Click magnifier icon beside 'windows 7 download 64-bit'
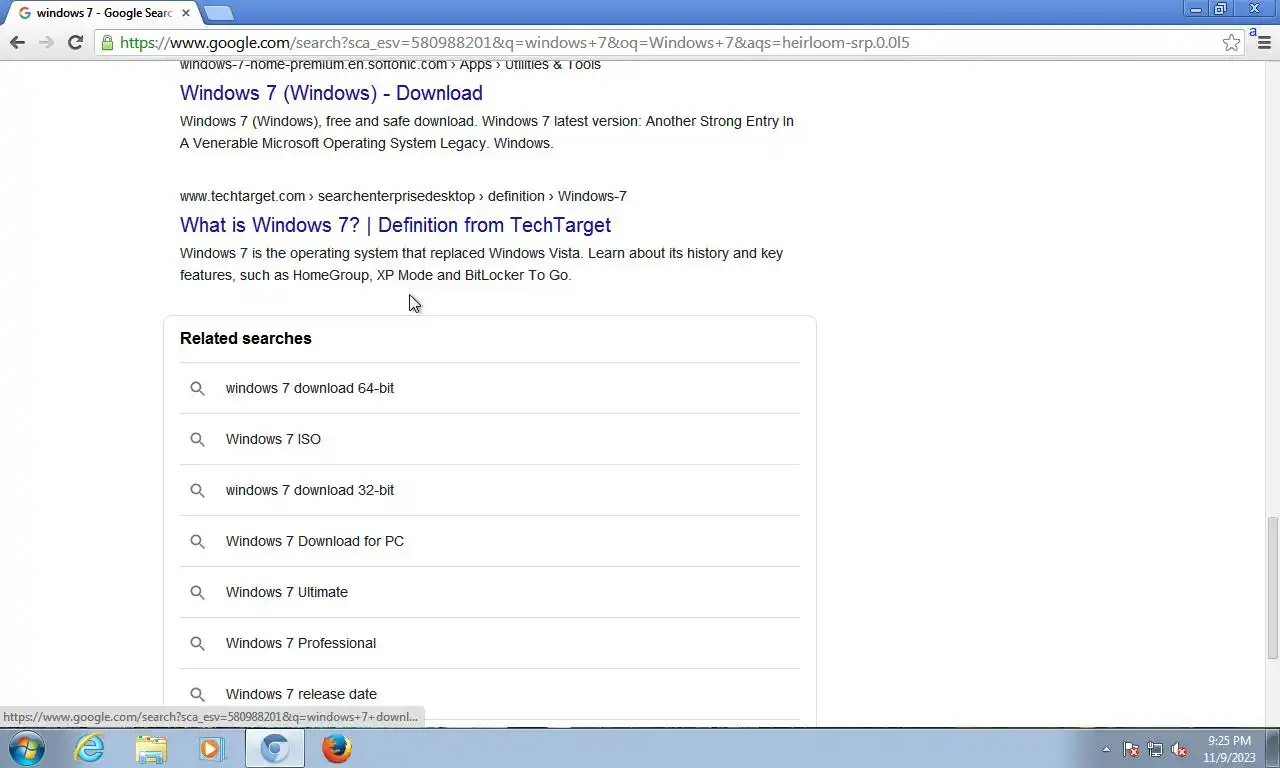Screen dimensions: 1280x768 tap(197, 388)
